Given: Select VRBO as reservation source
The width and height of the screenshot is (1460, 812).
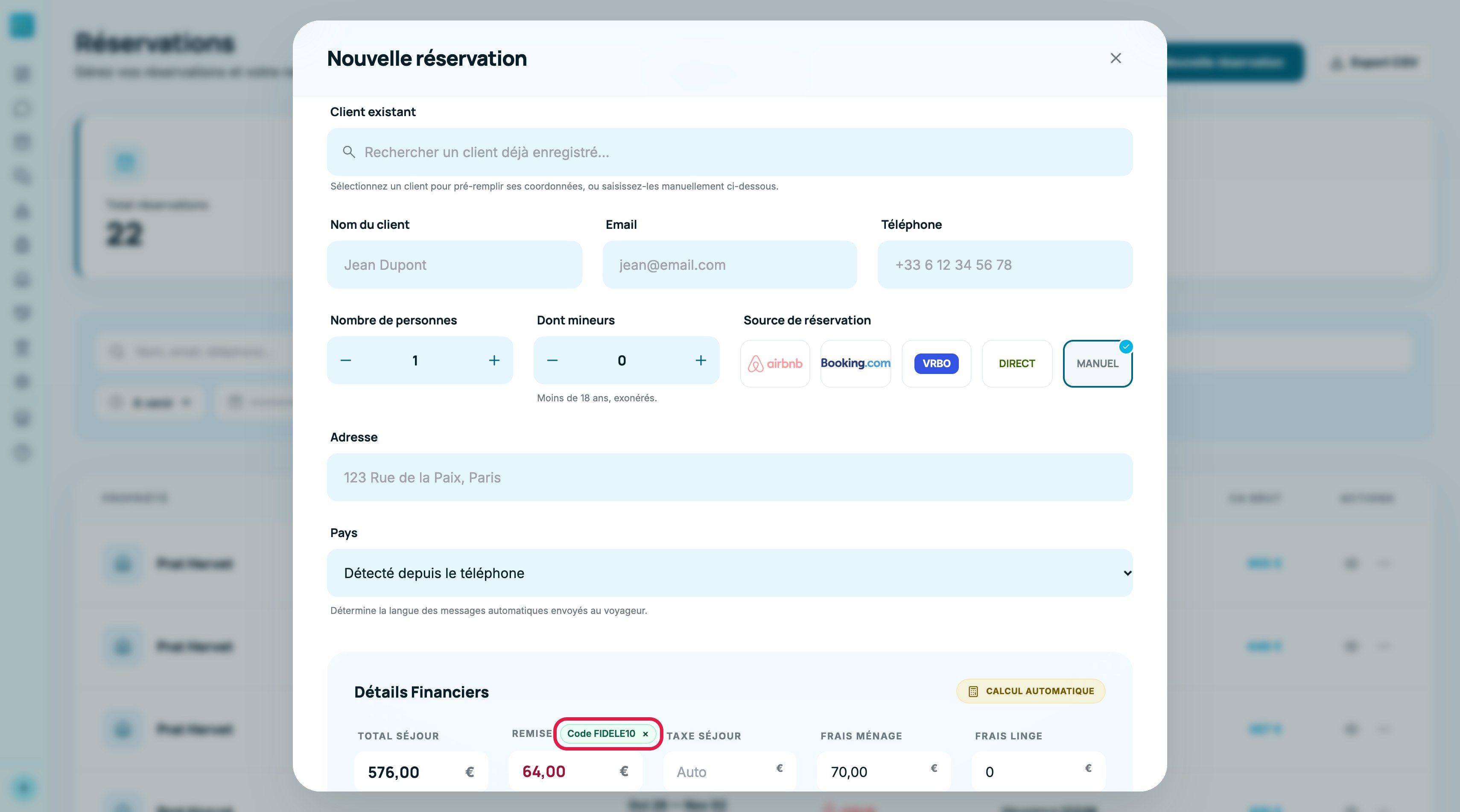Looking at the screenshot, I should click(936, 363).
